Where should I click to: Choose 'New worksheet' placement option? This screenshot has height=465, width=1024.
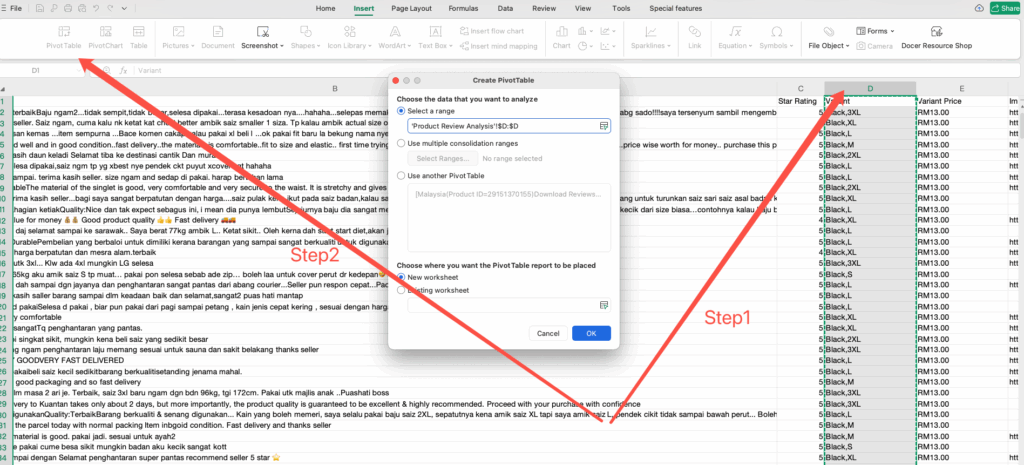point(401,276)
